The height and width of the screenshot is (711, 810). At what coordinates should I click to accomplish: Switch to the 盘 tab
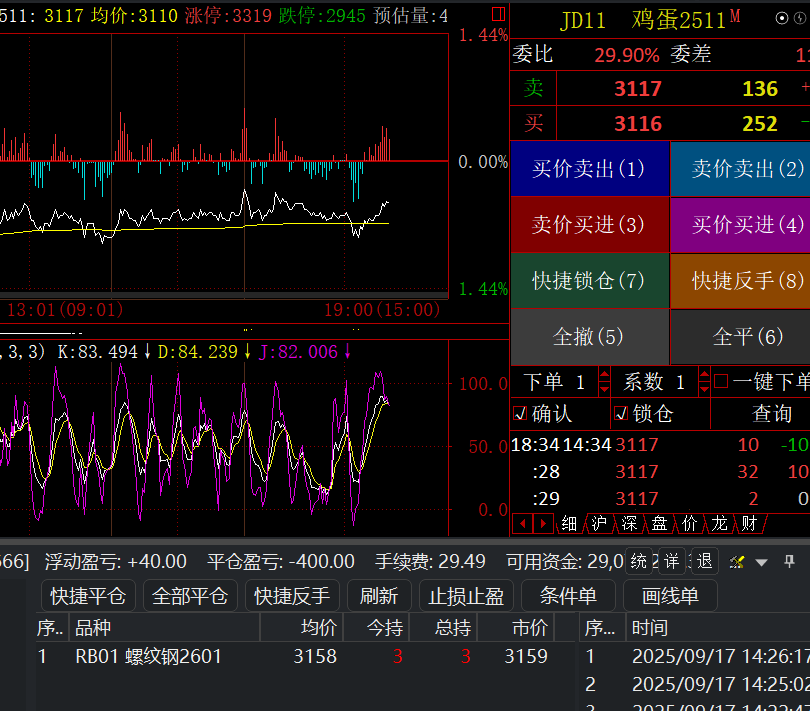660,523
